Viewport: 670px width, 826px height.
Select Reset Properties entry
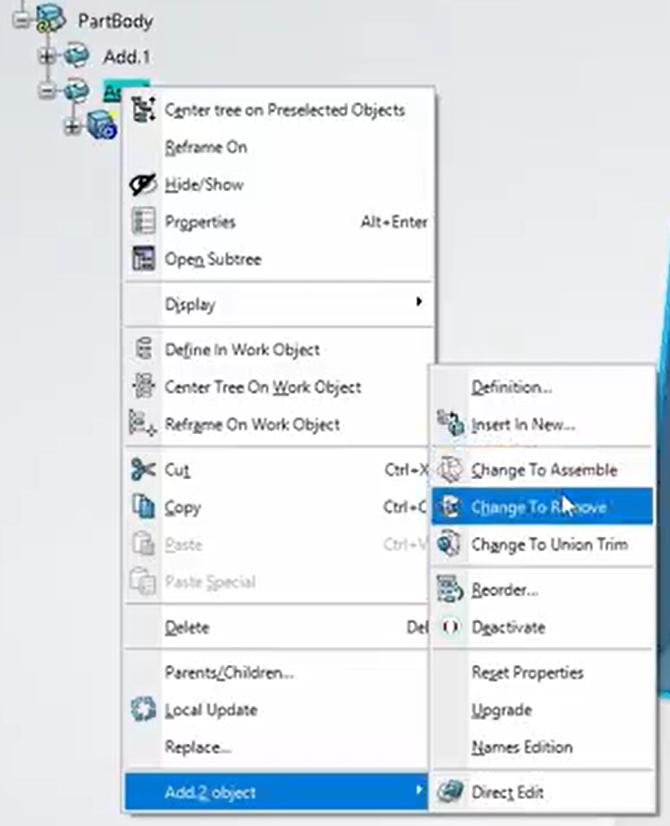[543, 672]
